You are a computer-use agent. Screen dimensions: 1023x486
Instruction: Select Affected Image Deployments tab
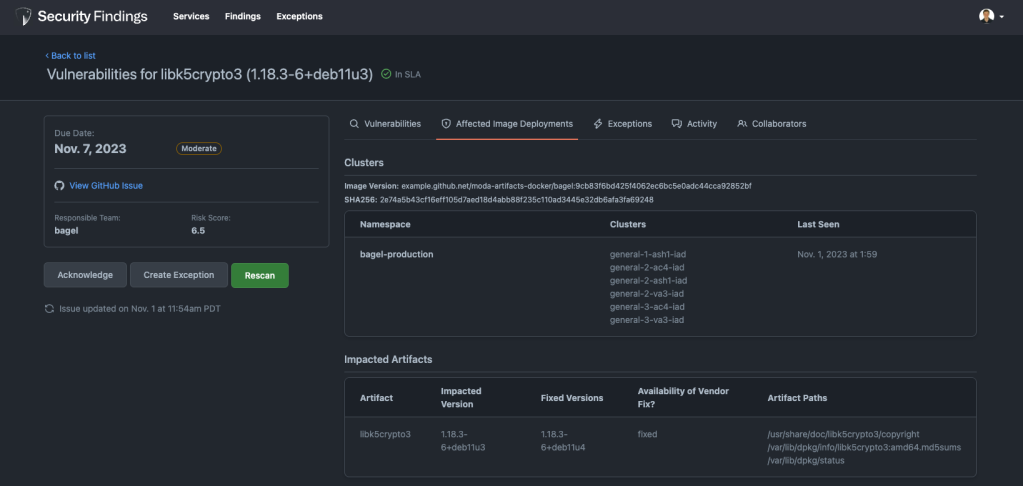click(507, 123)
